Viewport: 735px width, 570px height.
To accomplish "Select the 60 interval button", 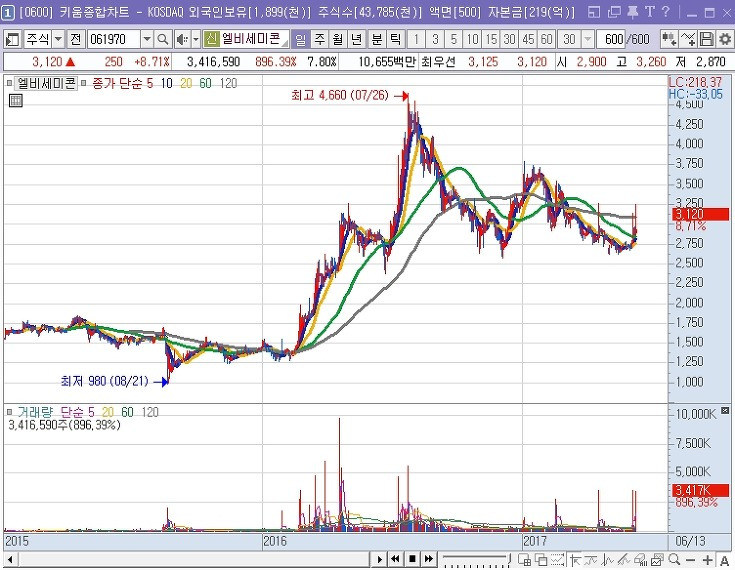I will click(x=546, y=39).
